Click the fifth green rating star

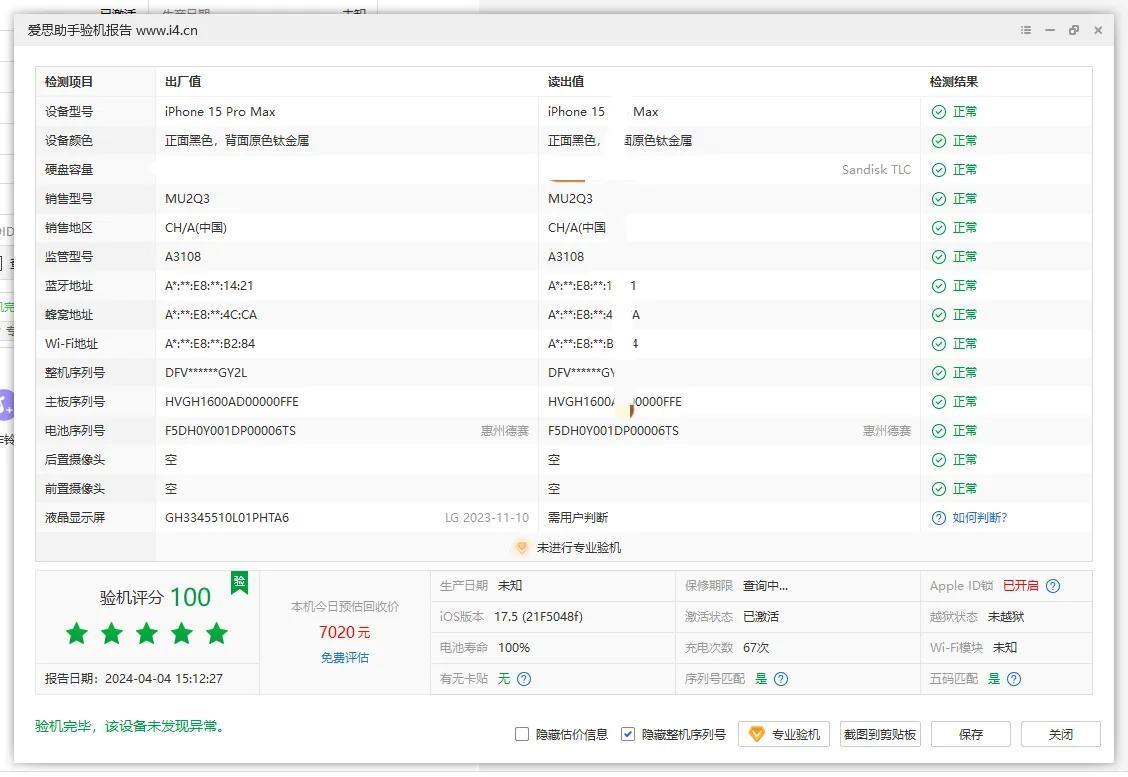tap(217, 634)
